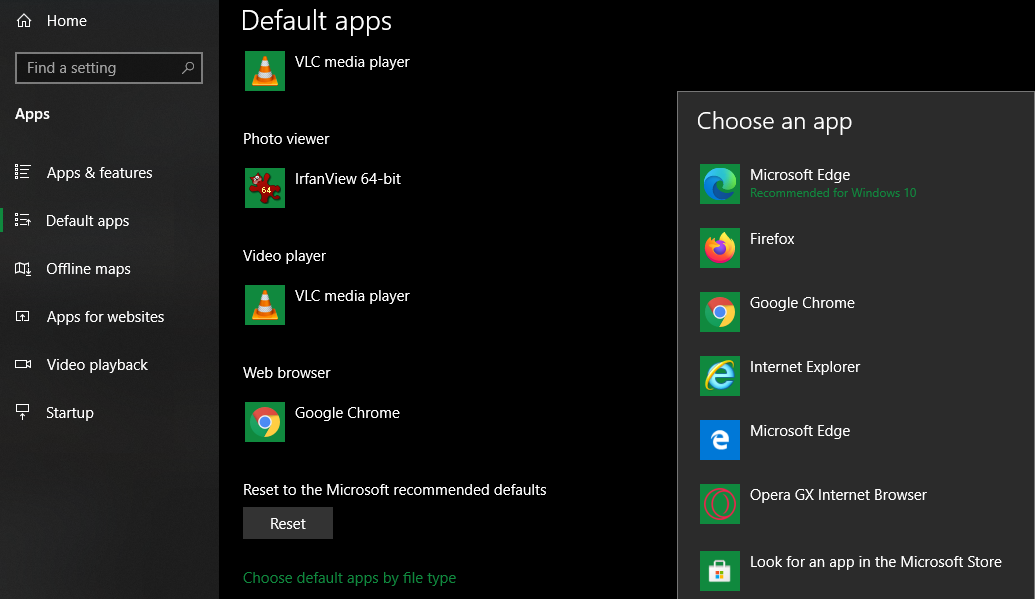Navigate to Apps & features
The height and width of the screenshot is (599, 1035).
[99, 172]
